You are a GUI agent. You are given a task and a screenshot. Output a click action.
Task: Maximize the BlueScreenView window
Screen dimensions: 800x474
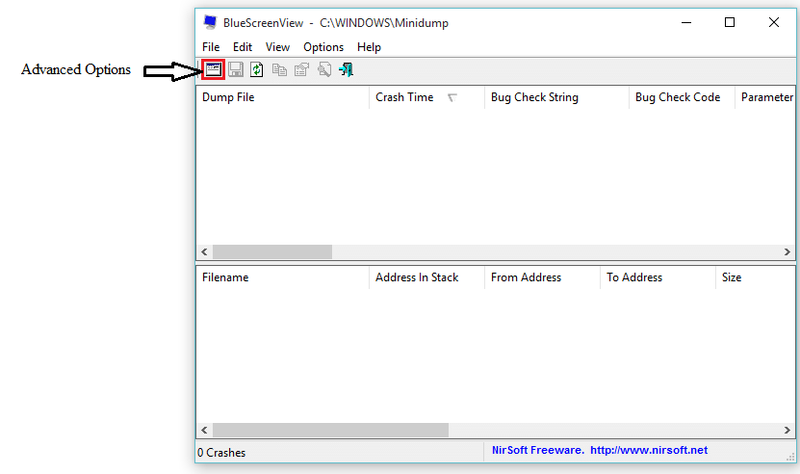point(730,22)
